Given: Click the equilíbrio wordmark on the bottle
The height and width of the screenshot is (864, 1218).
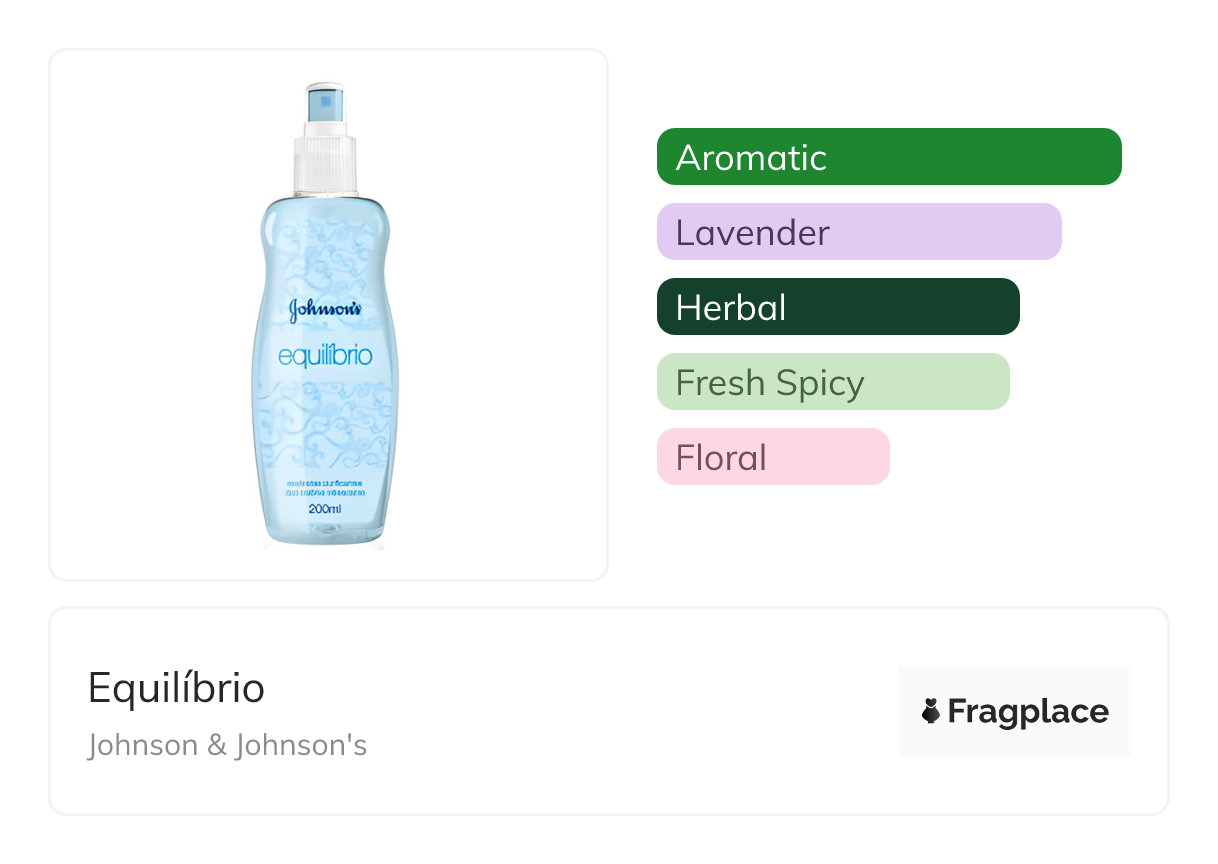Looking at the screenshot, I should [x=325, y=355].
